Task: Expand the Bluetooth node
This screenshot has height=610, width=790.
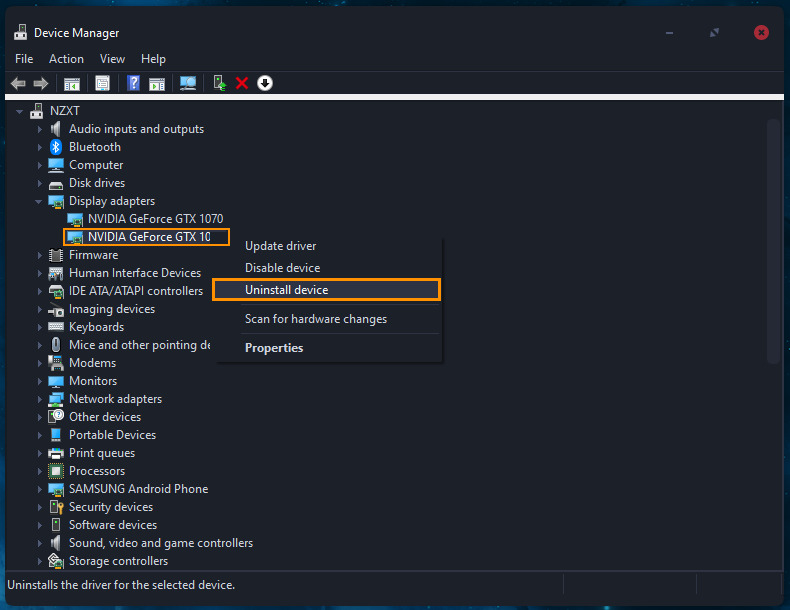Action: [x=40, y=148]
